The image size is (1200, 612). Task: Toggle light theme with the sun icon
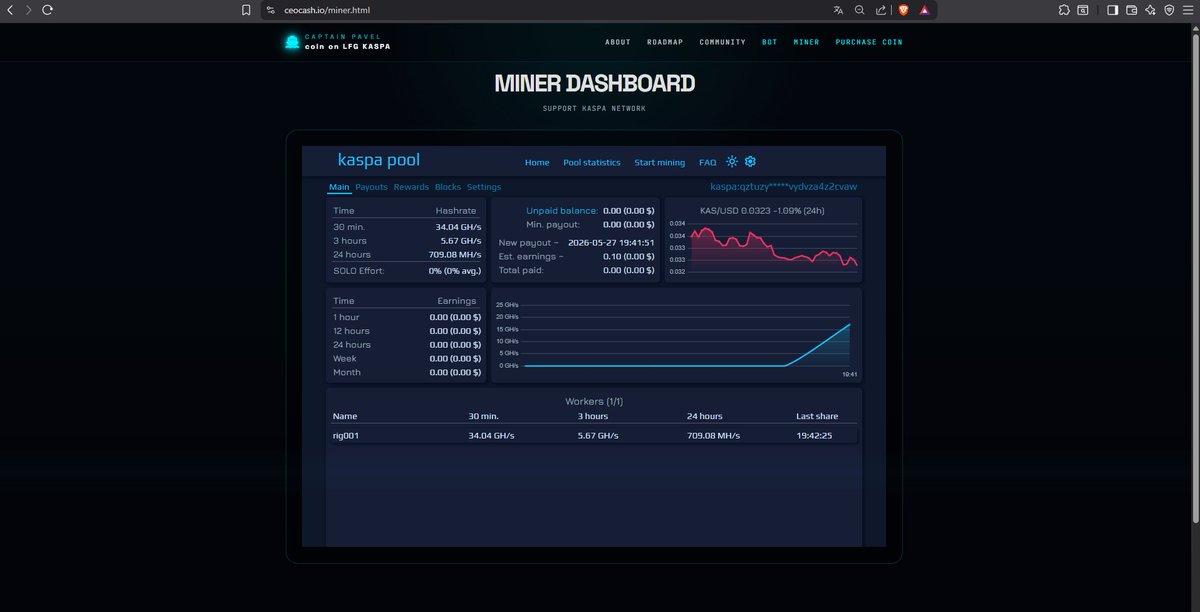732,162
